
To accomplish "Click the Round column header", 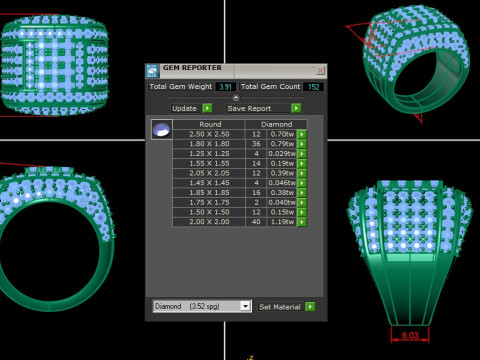I will [x=210, y=124].
